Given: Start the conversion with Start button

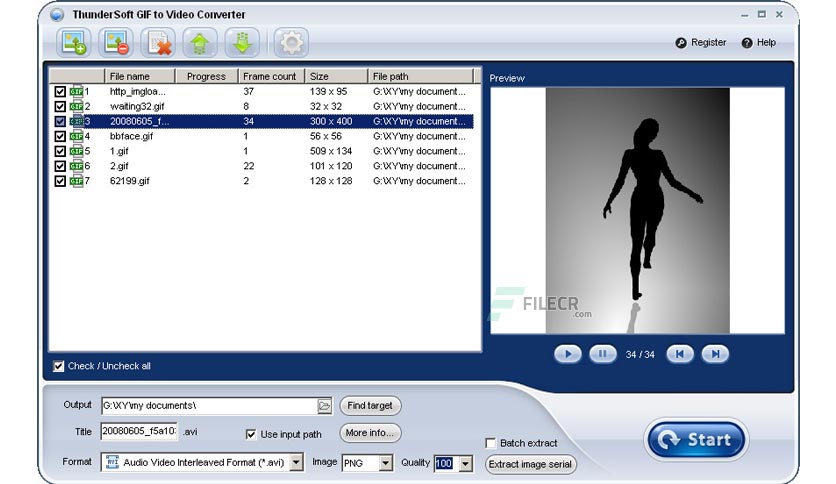Looking at the screenshot, I should click(x=696, y=440).
